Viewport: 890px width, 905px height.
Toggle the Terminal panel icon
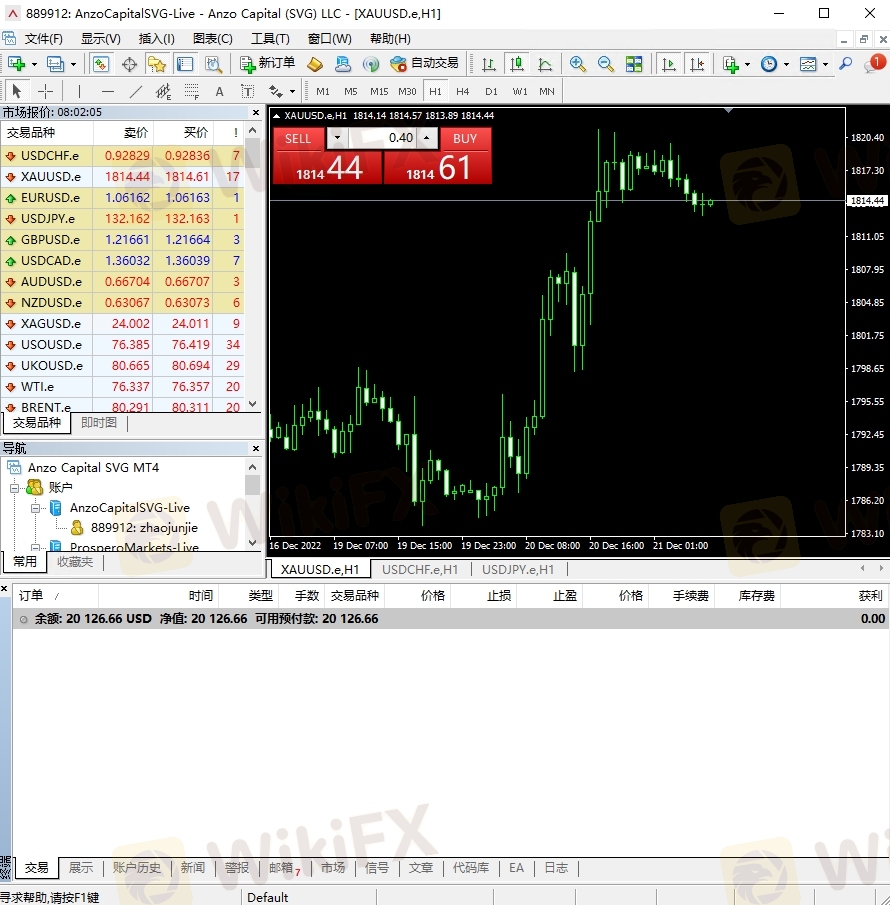click(x=185, y=64)
